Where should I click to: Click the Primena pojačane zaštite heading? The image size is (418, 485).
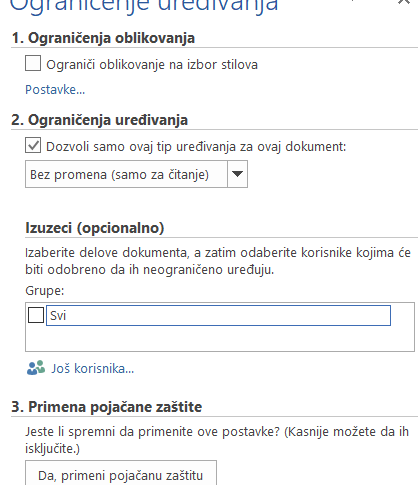[x=107, y=407]
